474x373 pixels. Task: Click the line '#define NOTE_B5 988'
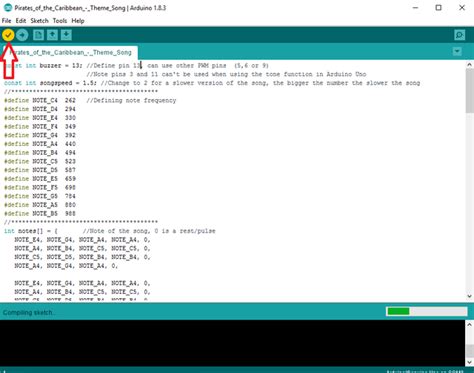[x=40, y=213]
